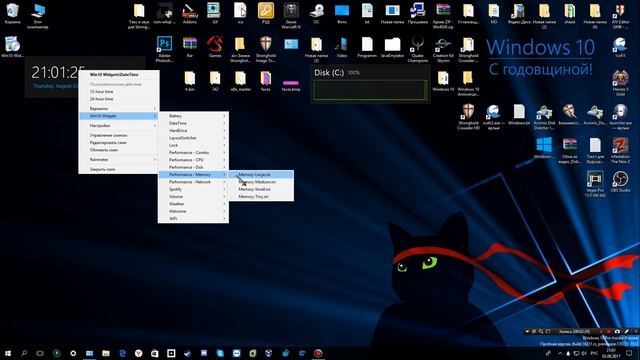Open the Stronghold Crusader HD shortcut
Screen dimensions: 640x360
coord(468,117)
